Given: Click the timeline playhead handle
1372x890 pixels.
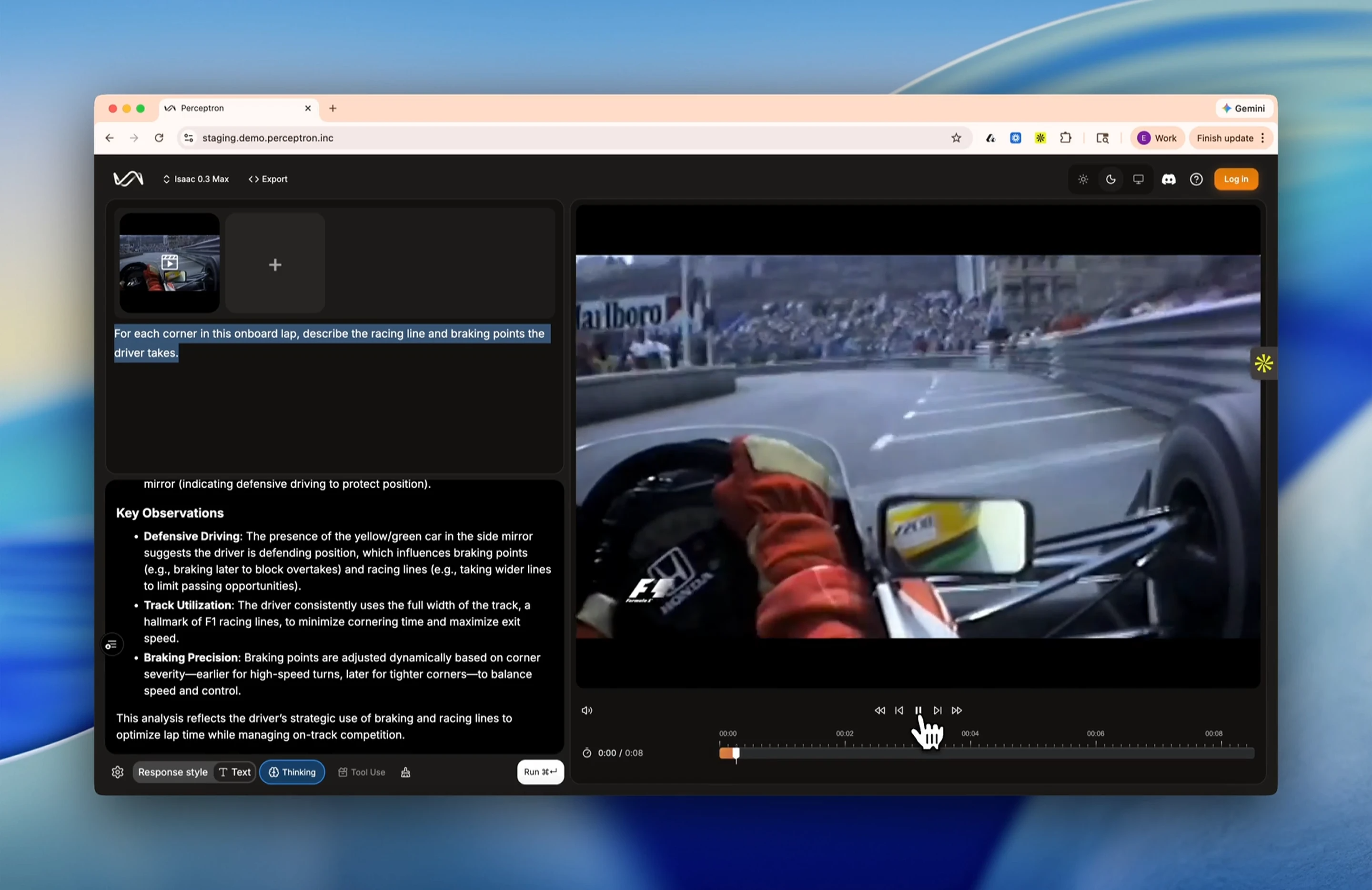Looking at the screenshot, I should [736, 753].
